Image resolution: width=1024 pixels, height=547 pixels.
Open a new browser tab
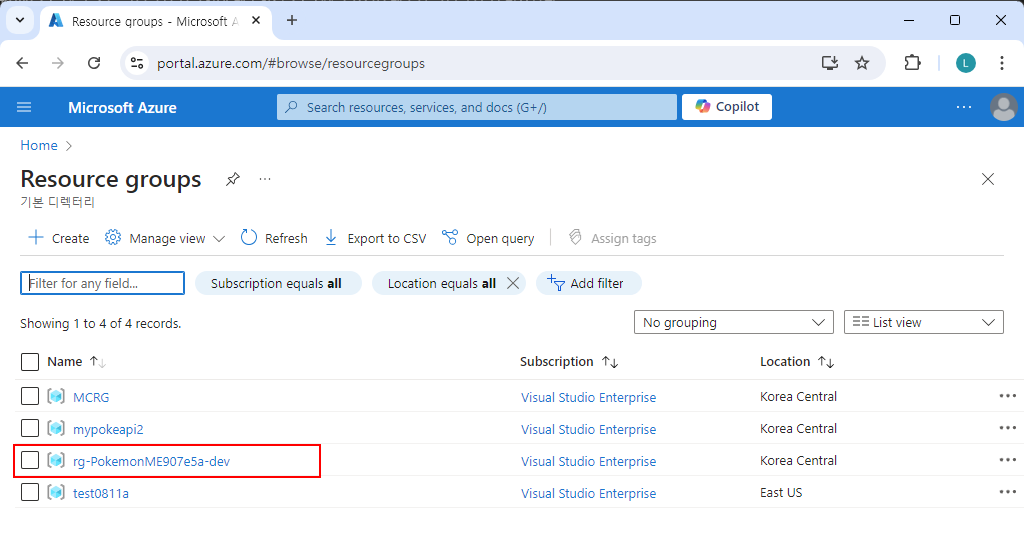click(292, 20)
